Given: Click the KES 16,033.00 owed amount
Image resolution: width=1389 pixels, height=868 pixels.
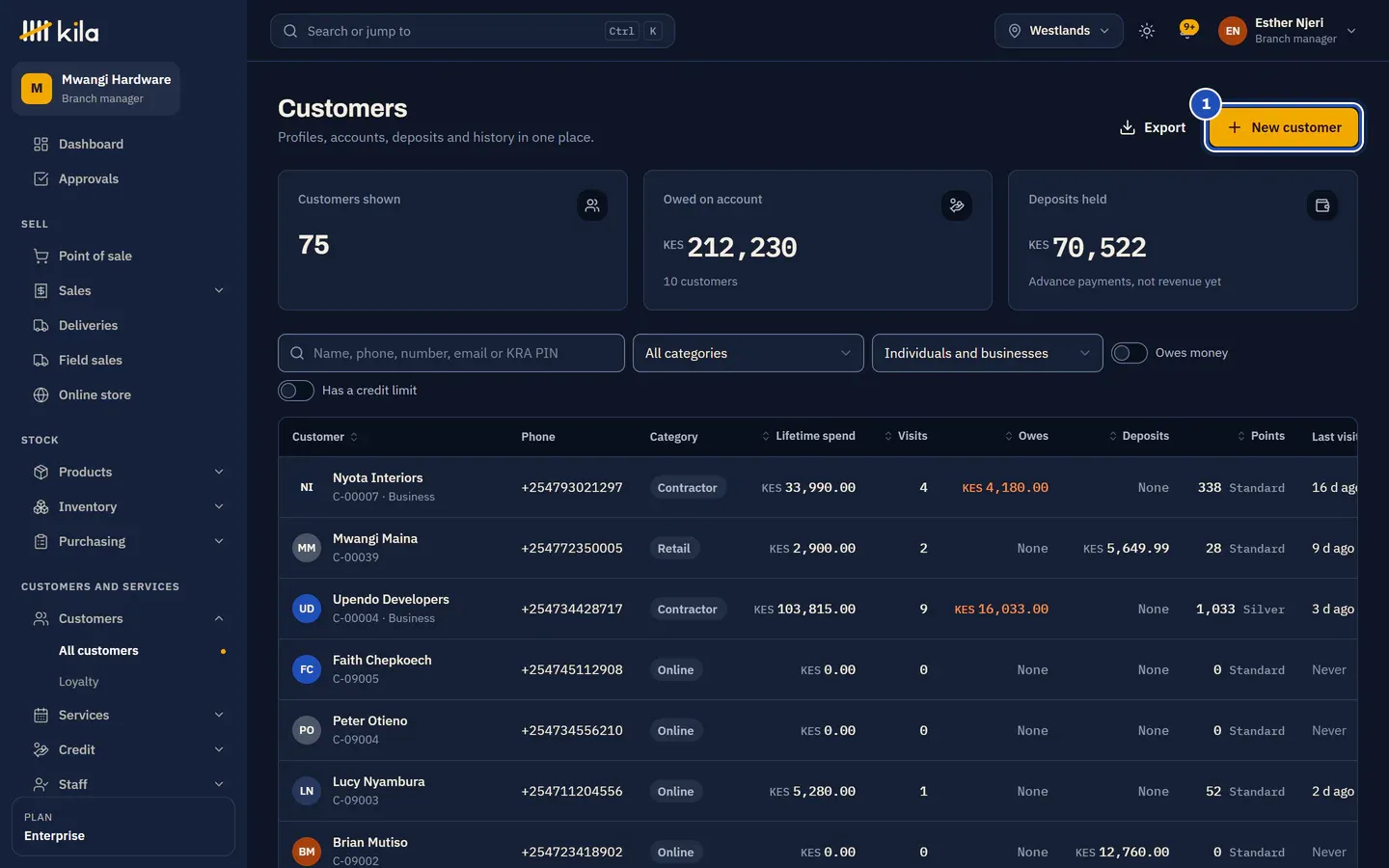Looking at the screenshot, I should coord(1001,609).
